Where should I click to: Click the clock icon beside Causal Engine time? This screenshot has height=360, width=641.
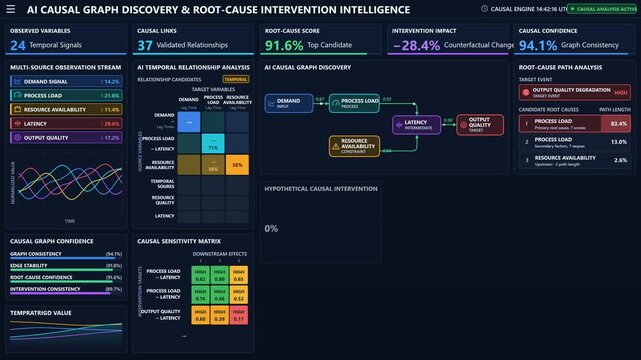click(x=484, y=9)
